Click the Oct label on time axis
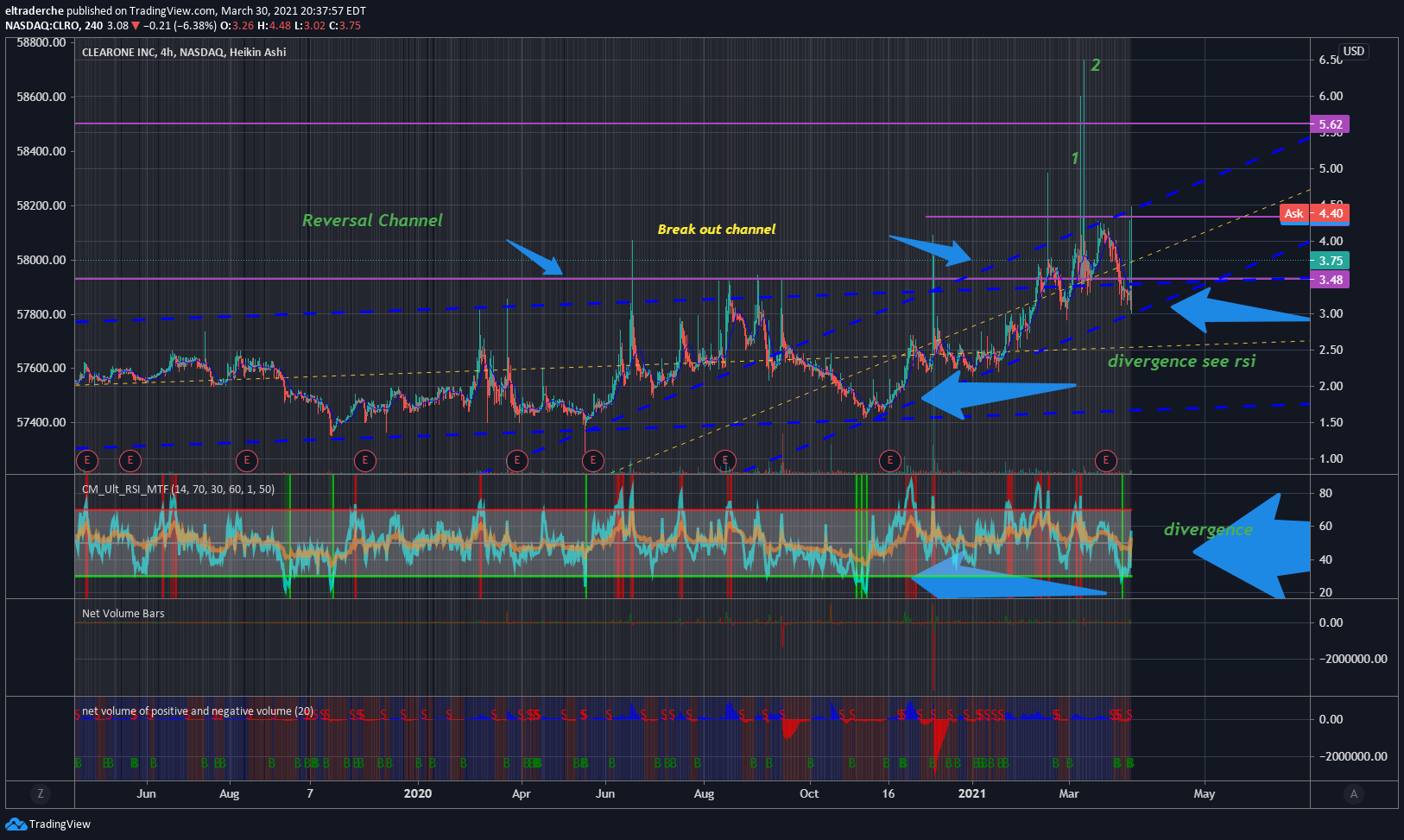This screenshot has width=1404, height=840. tap(809, 793)
